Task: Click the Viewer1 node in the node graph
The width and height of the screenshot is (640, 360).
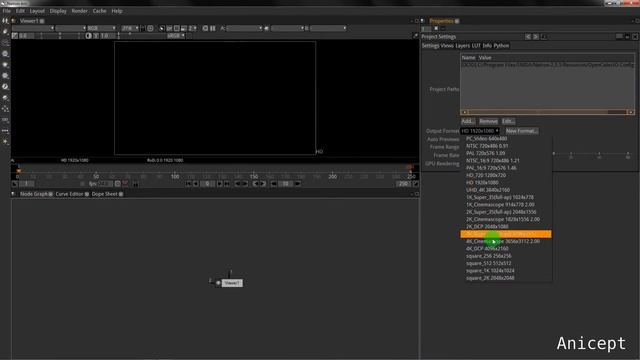Action: (x=232, y=283)
